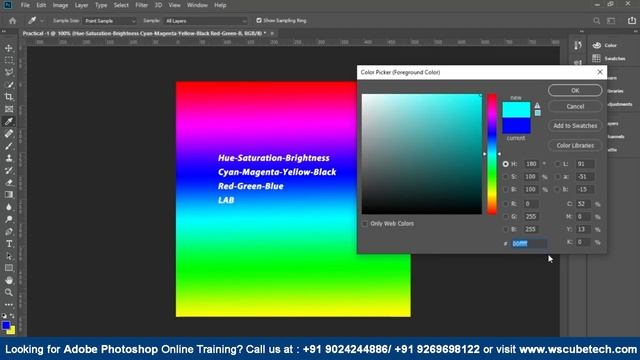Open the Sample Size Point Sample dropdown
640x360 pixels.
(110, 21)
